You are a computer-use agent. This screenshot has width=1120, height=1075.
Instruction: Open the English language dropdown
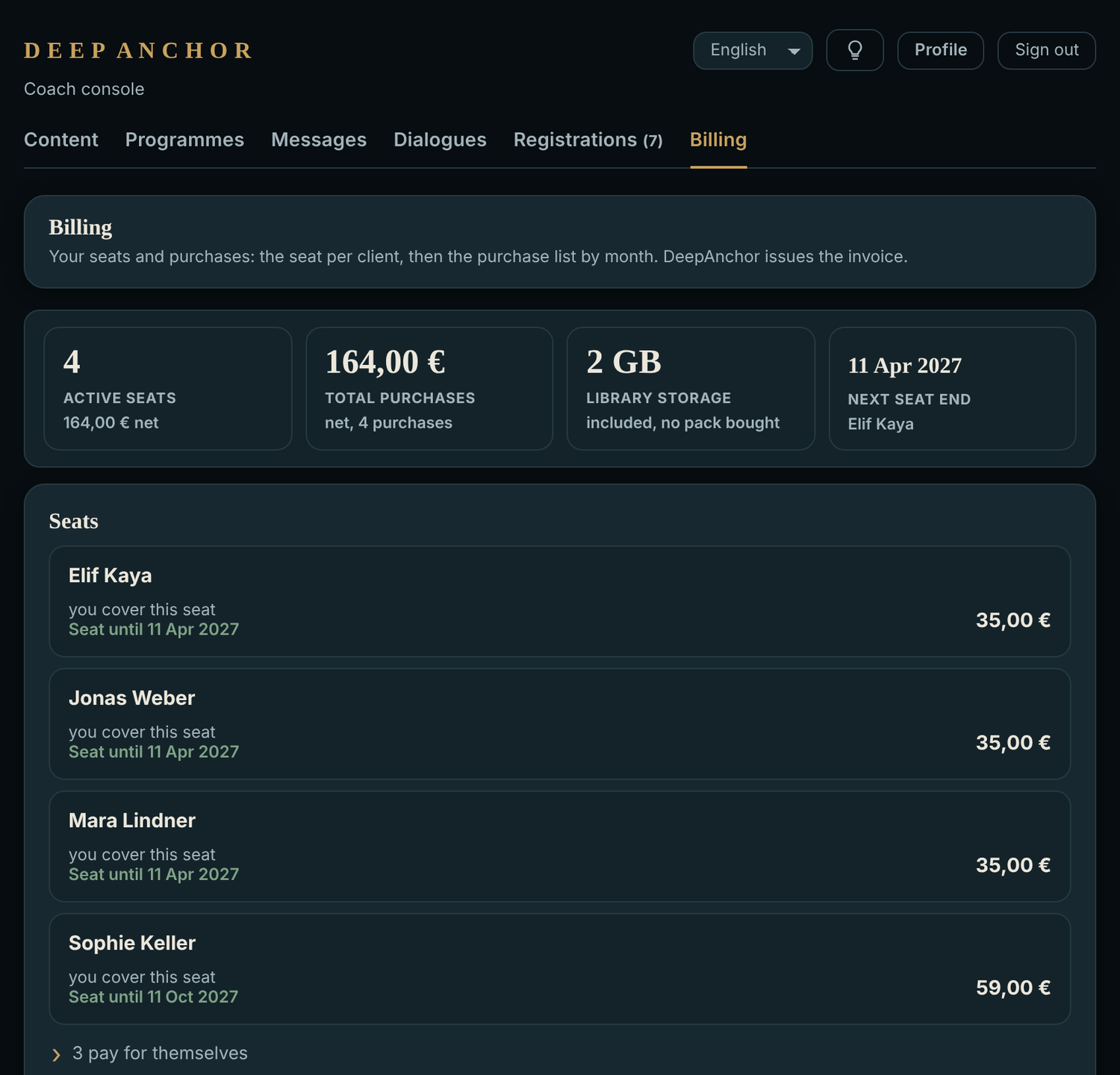[753, 51]
